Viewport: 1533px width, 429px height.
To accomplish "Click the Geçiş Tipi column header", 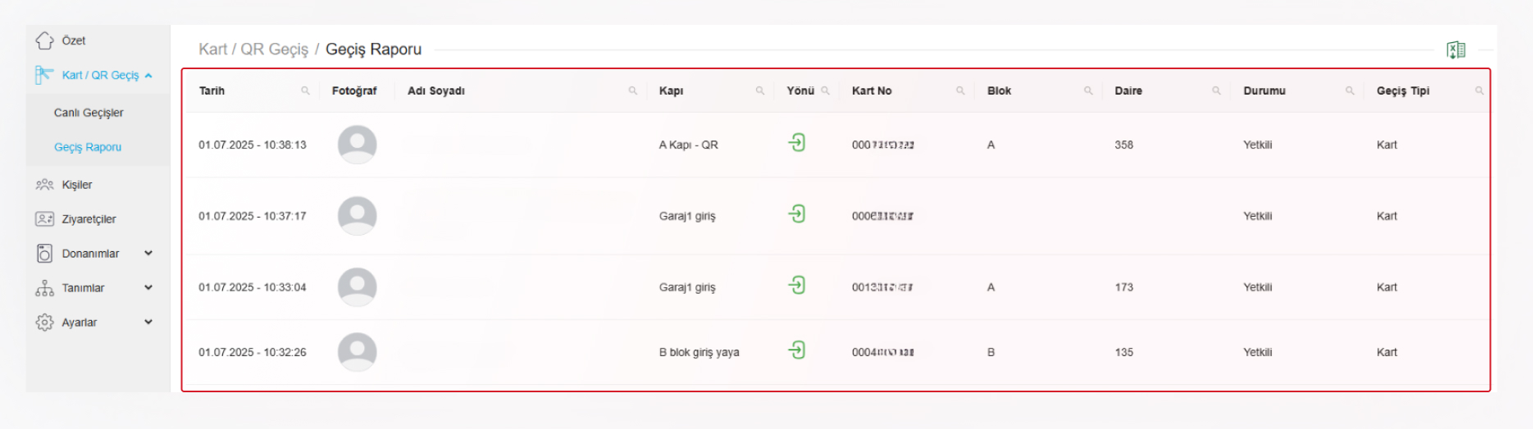I will pos(1403,91).
